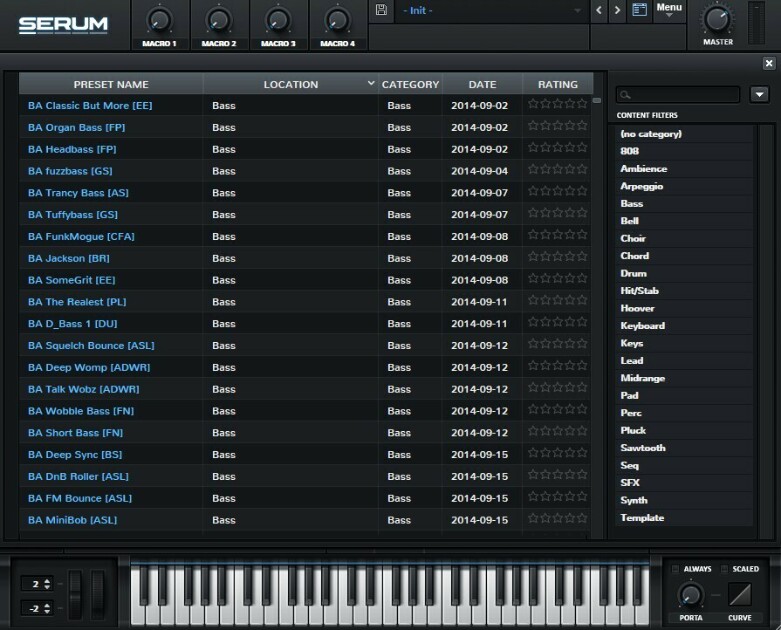Filter by the Ambience category
This screenshot has height=630, width=781.
click(x=683, y=168)
